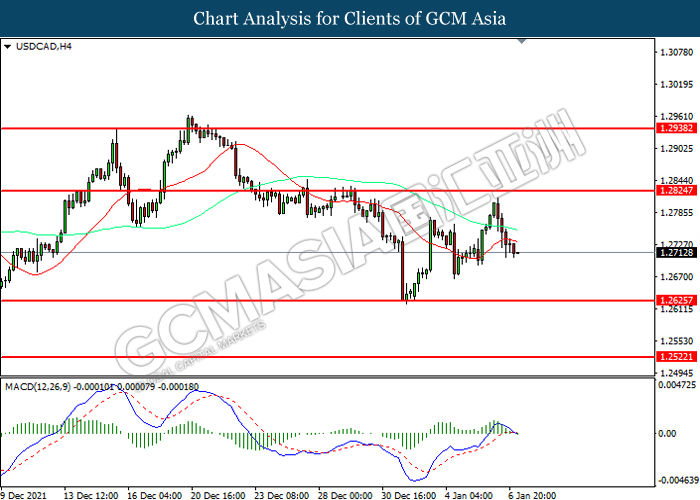Click the 1.28440 price axis value
The image size is (700, 500).
(676, 181)
